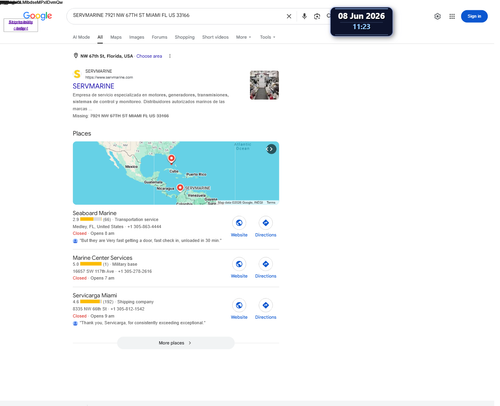Click the Florida map pin

[x=171, y=159]
